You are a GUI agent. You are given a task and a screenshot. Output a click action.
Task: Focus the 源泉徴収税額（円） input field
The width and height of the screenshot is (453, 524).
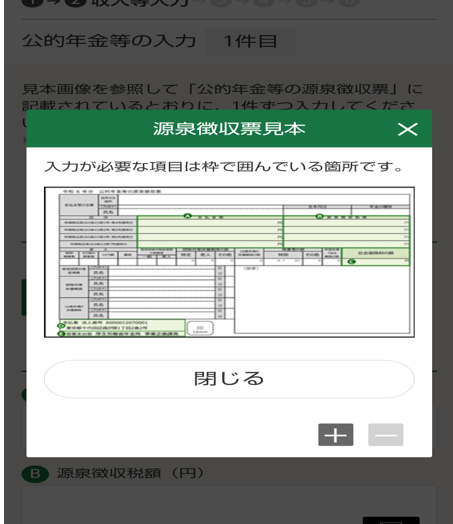coord(229,505)
